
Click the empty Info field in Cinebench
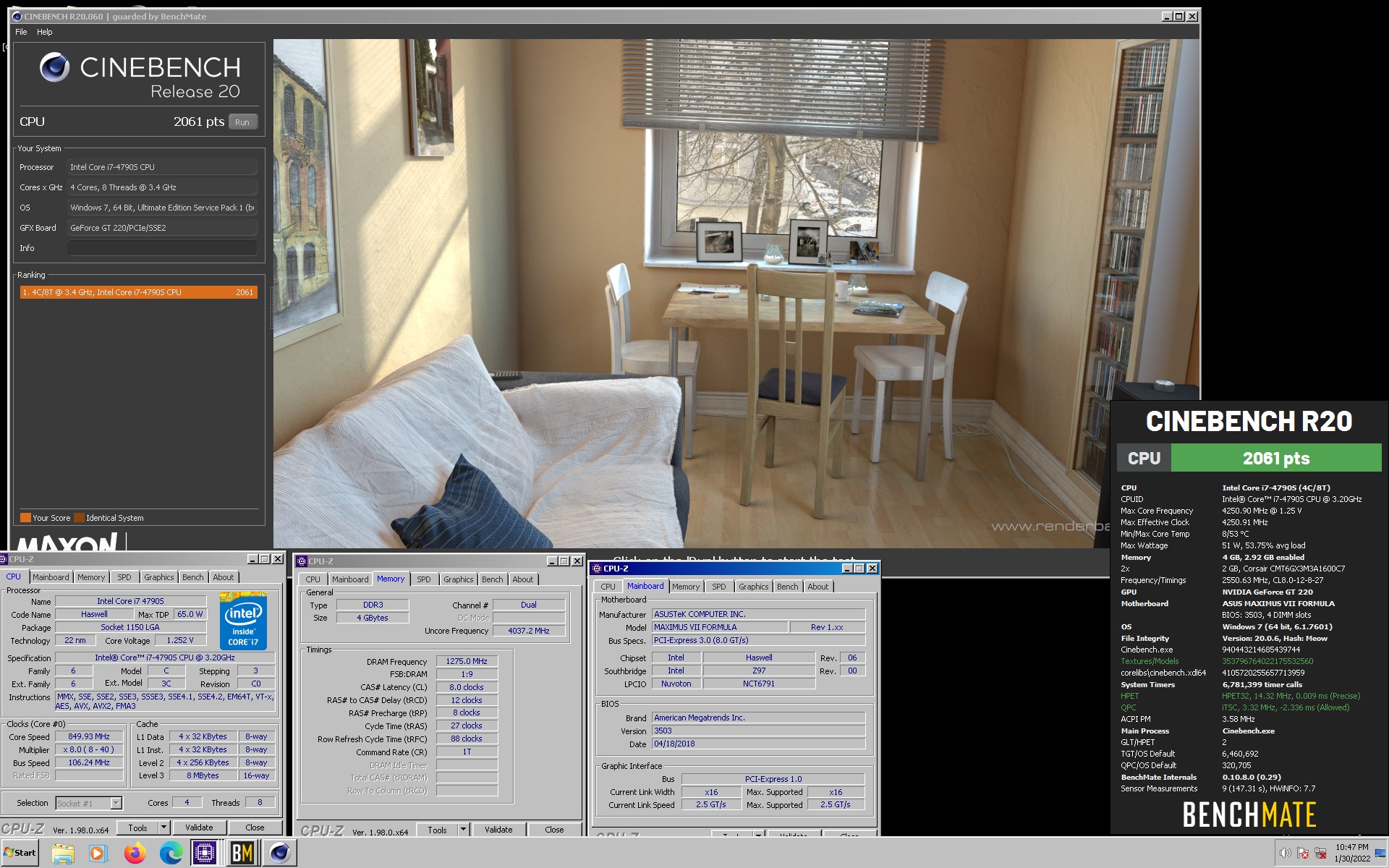coord(162,248)
